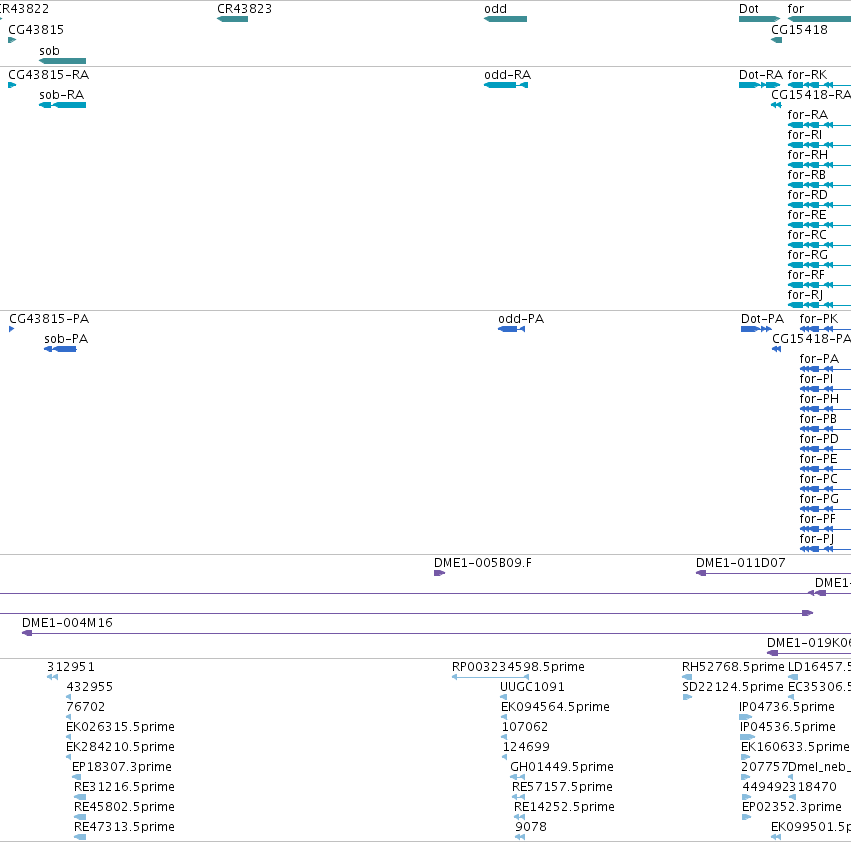
Task: Click the CG43815-PA protein label
Action: click(x=49, y=319)
